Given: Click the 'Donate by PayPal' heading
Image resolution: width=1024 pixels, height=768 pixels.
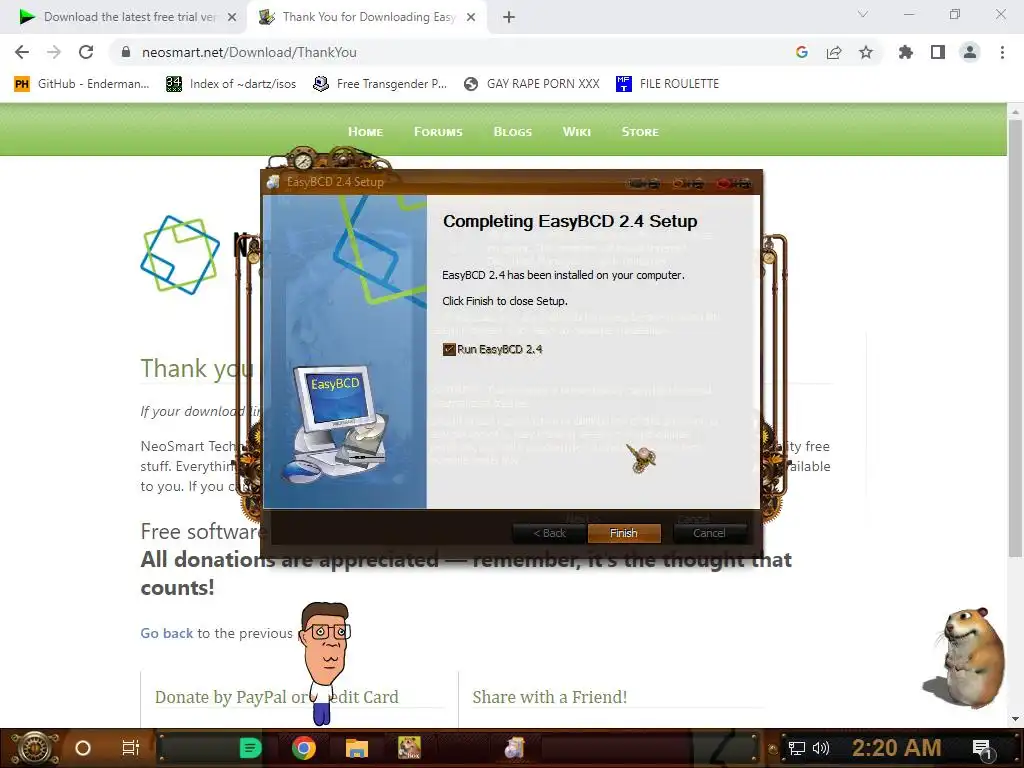Looking at the screenshot, I should pos(276,697).
